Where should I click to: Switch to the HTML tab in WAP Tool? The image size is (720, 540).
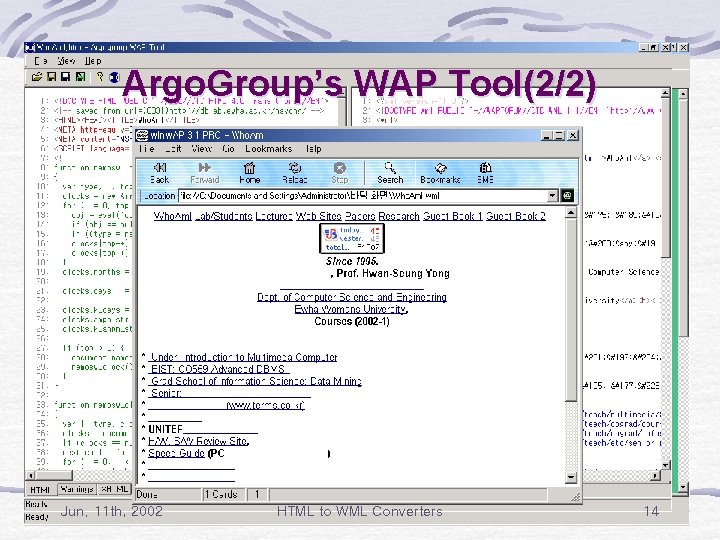tap(40, 490)
